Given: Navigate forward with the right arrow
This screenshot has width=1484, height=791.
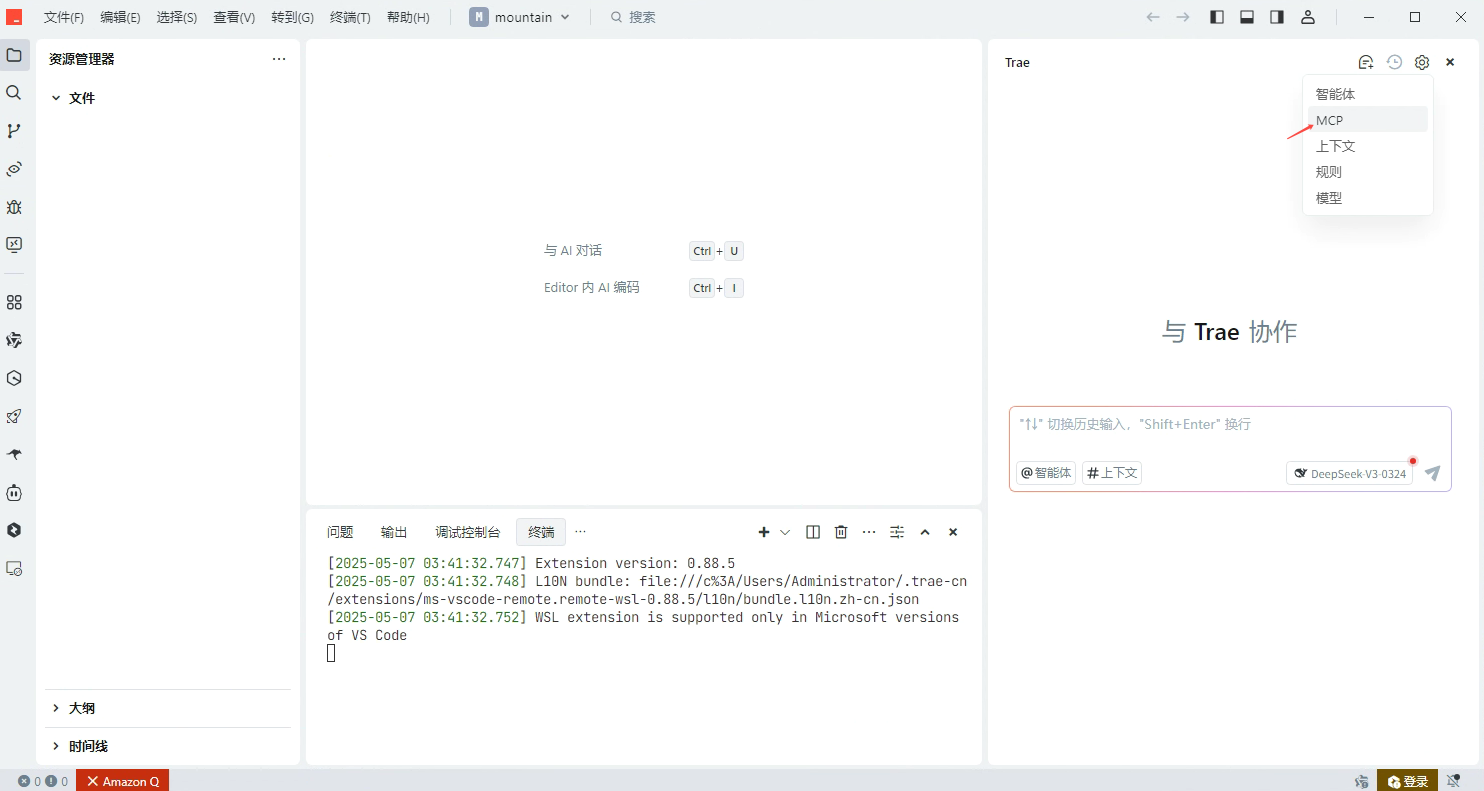Looking at the screenshot, I should (x=1183, y=17).
